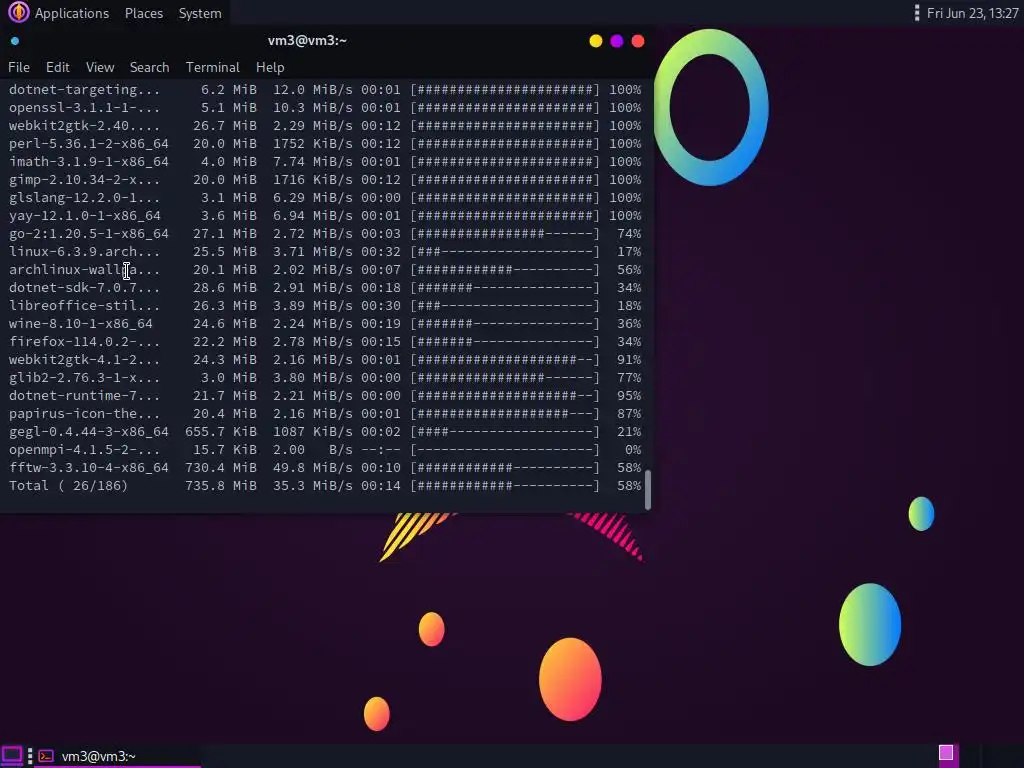Click the text 'dotnet-sdk-7.0.7...'
The width and height of the screenshot is (1024, 768).
[x=84, y=288]
